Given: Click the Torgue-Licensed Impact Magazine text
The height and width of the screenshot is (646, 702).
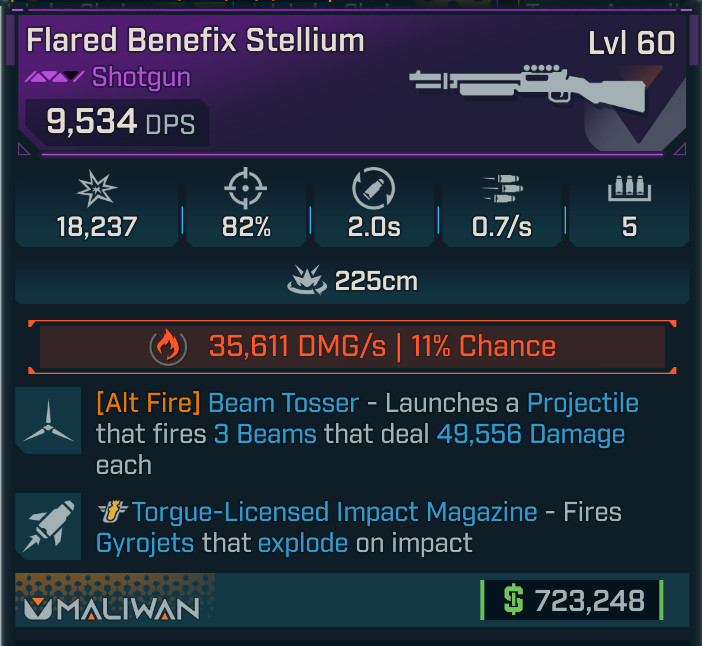Looking at the screenshot, I should pyautogui.click(x=334, y=512).
